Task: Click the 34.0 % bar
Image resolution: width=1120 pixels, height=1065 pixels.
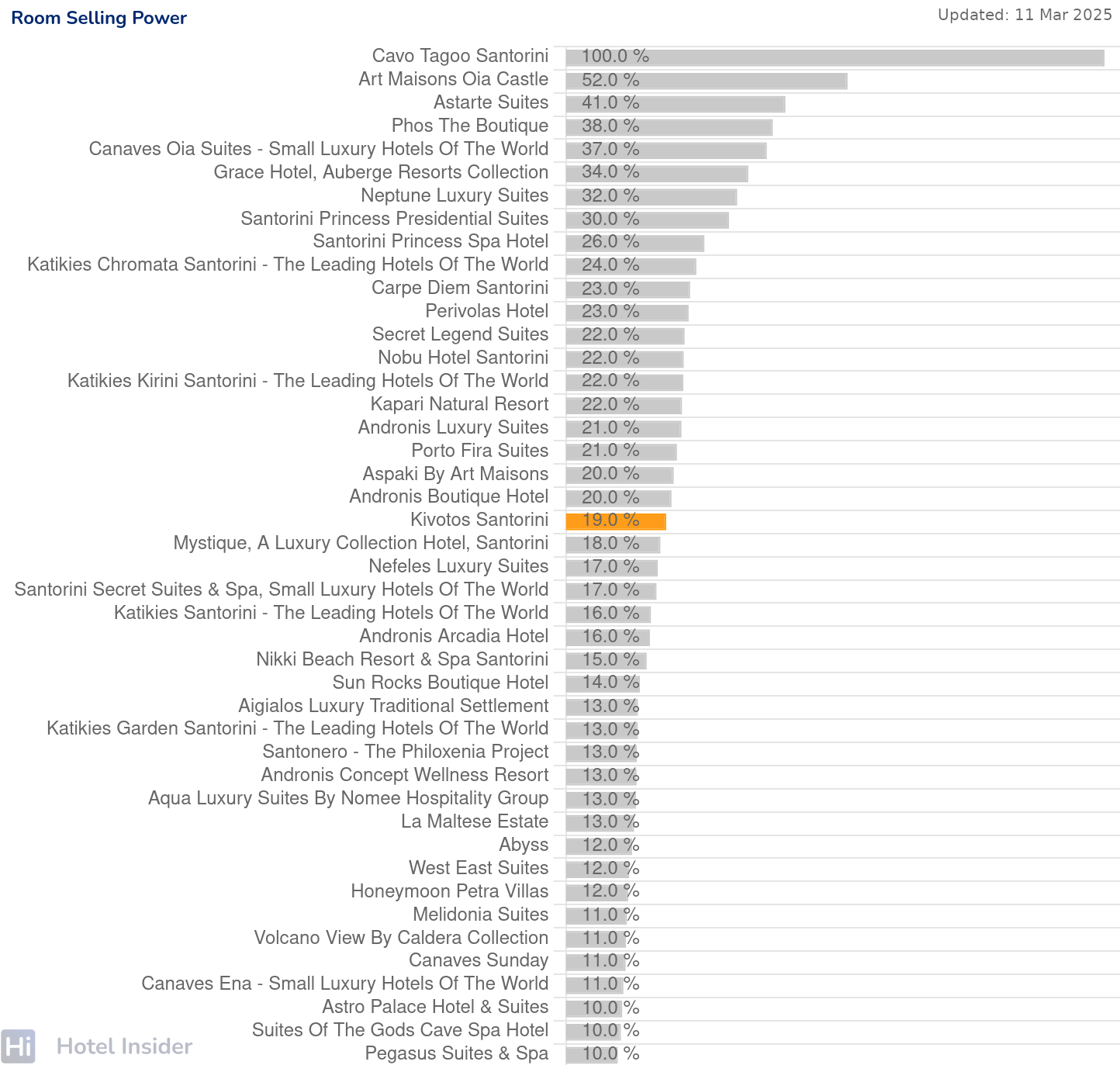Action: coord(657,173)
